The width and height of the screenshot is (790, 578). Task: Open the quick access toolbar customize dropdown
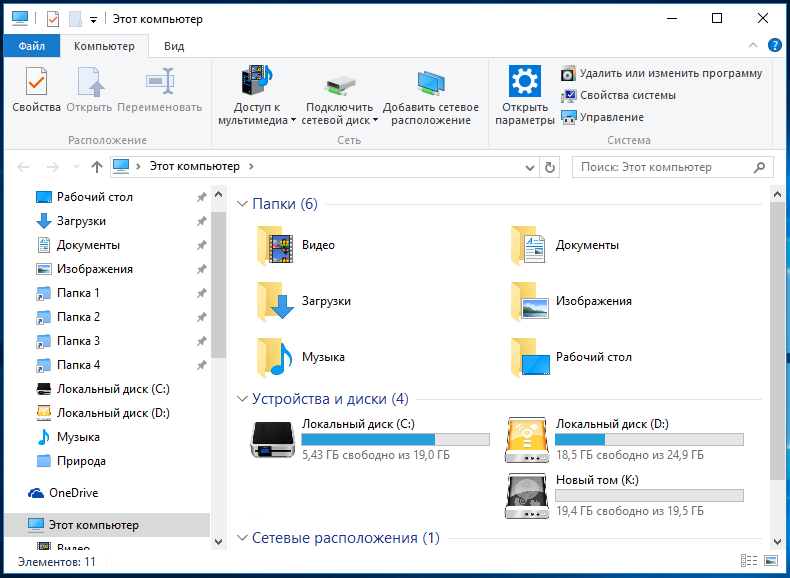tap(93, 20)
